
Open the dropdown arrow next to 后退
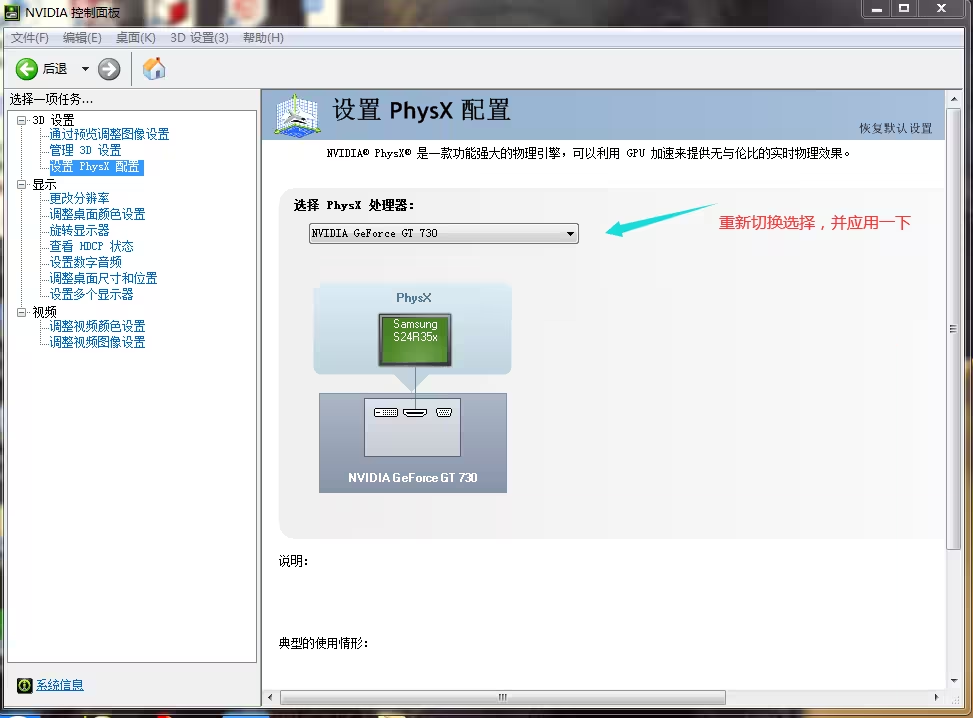pyautogui.click(x=85, y=69)
